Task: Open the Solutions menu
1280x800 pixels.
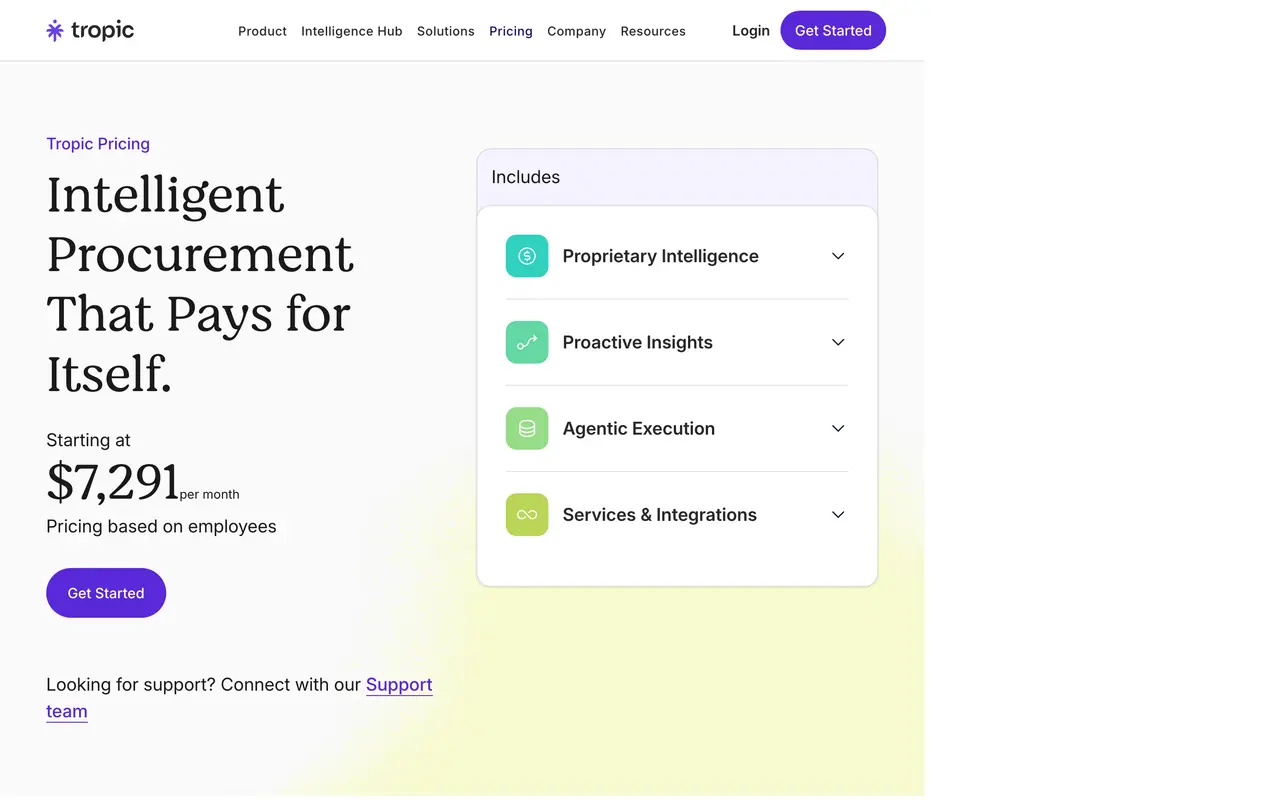Action: coord(446,31)
